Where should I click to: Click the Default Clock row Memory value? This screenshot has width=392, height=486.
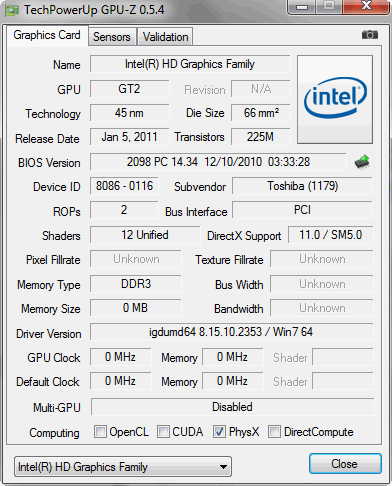point(232,381)
